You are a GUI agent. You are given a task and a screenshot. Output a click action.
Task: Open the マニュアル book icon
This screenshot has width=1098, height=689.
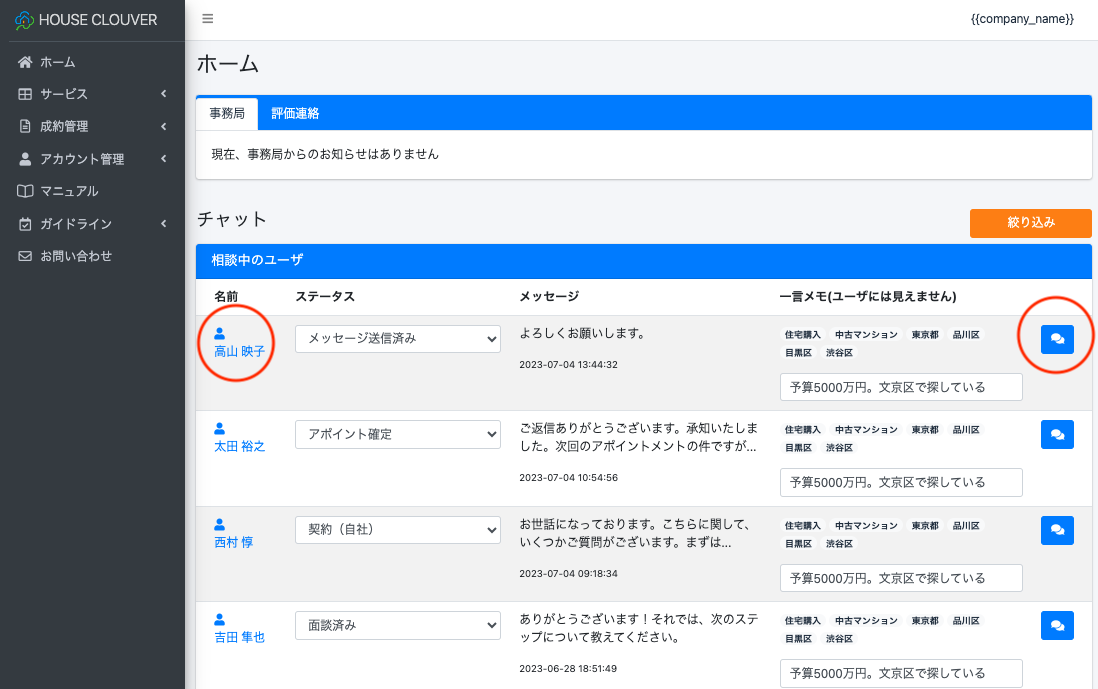[x=26, y=191]
